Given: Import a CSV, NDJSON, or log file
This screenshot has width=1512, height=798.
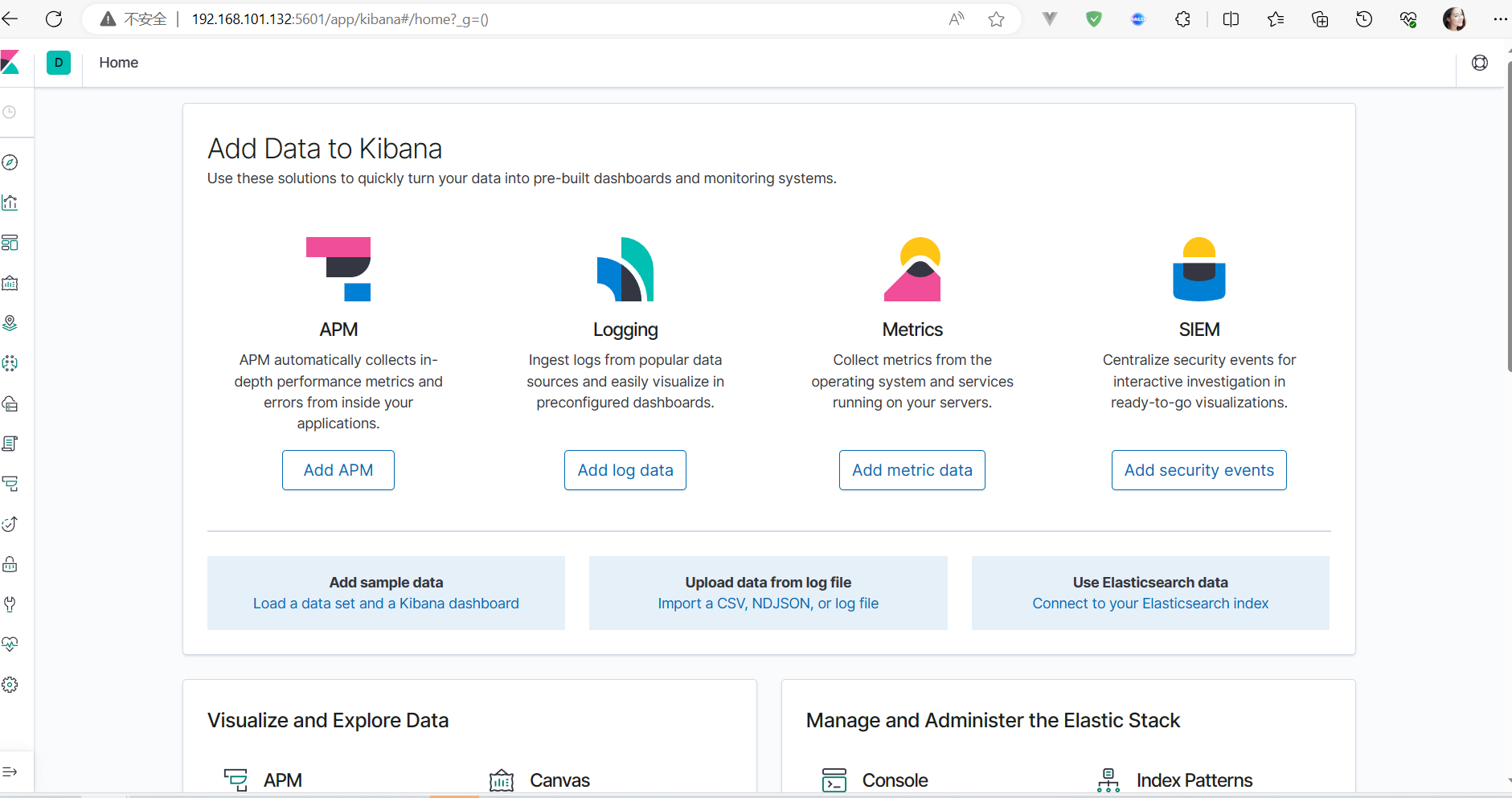Looking at the screenshot, I should click(x=768, y=604).
